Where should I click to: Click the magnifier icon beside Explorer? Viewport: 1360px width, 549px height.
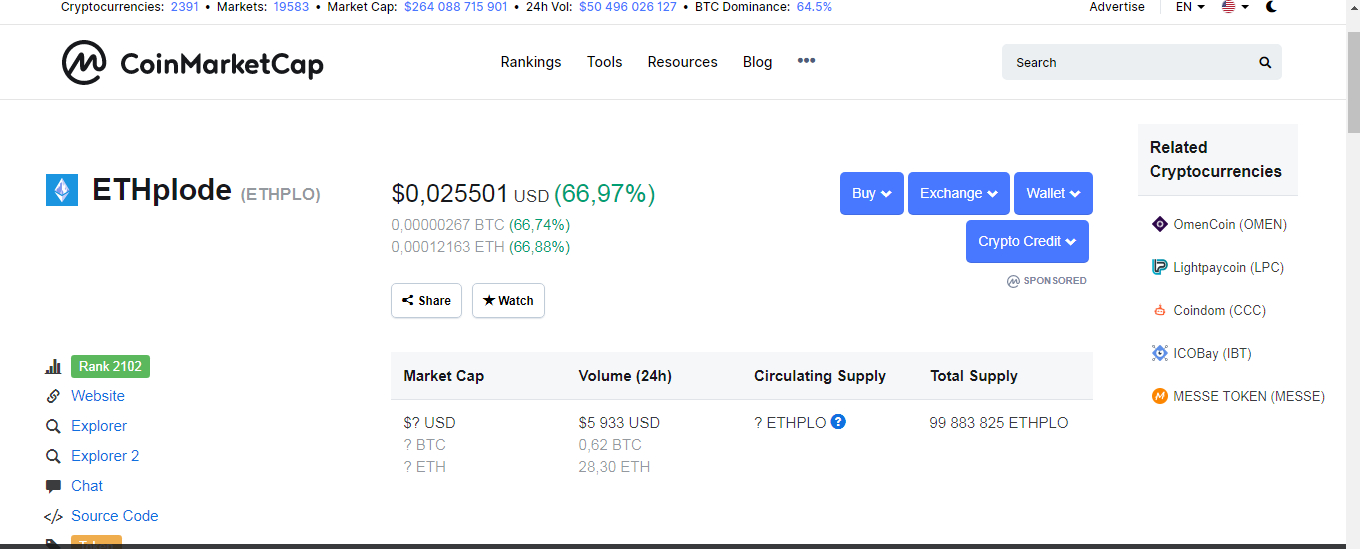(54, 426)
